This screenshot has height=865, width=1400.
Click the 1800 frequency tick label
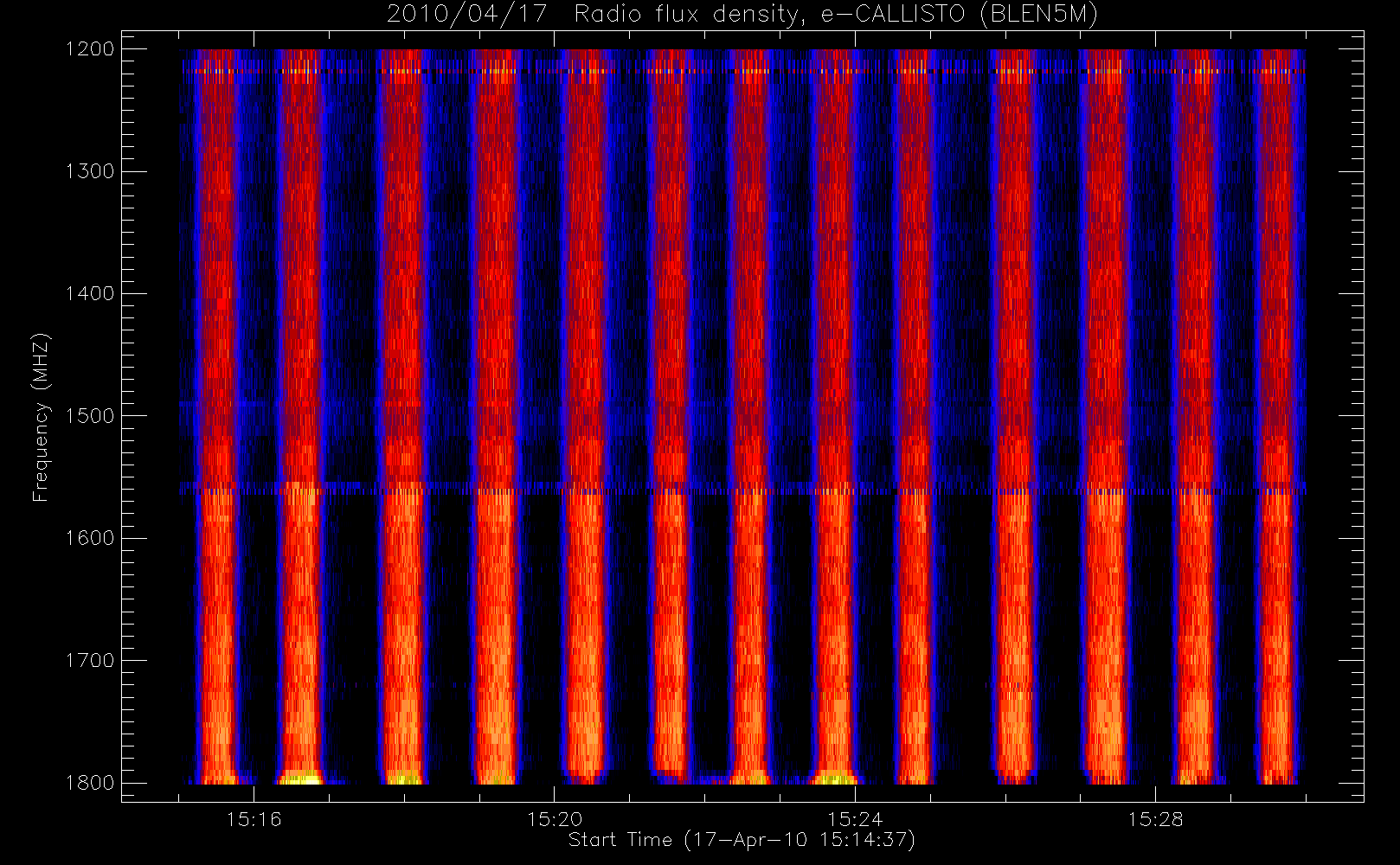[90, 783]
